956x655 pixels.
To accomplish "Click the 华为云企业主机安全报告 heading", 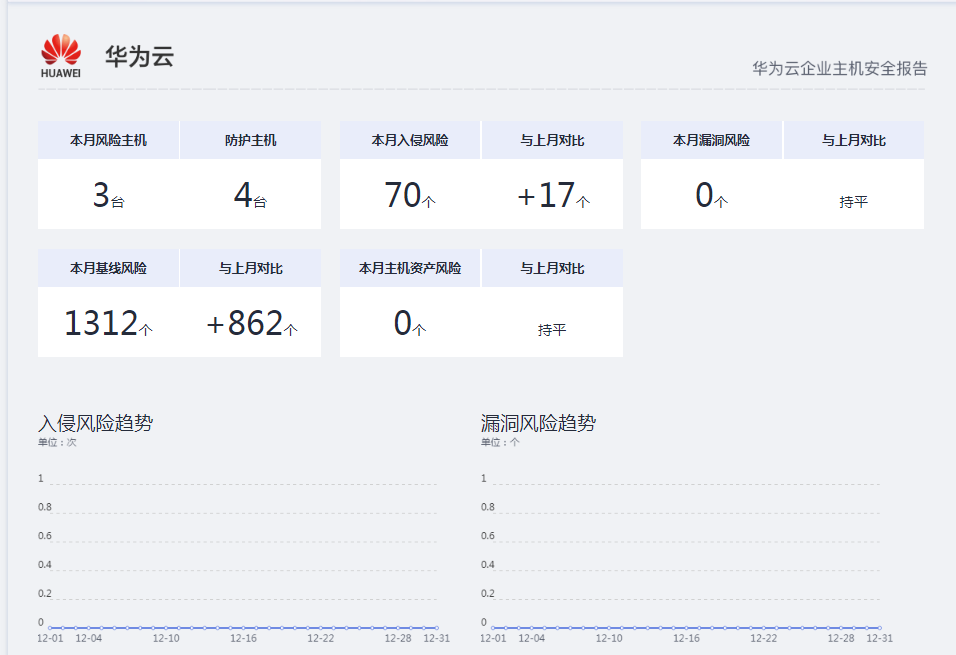I will click(x=839, y=69).
